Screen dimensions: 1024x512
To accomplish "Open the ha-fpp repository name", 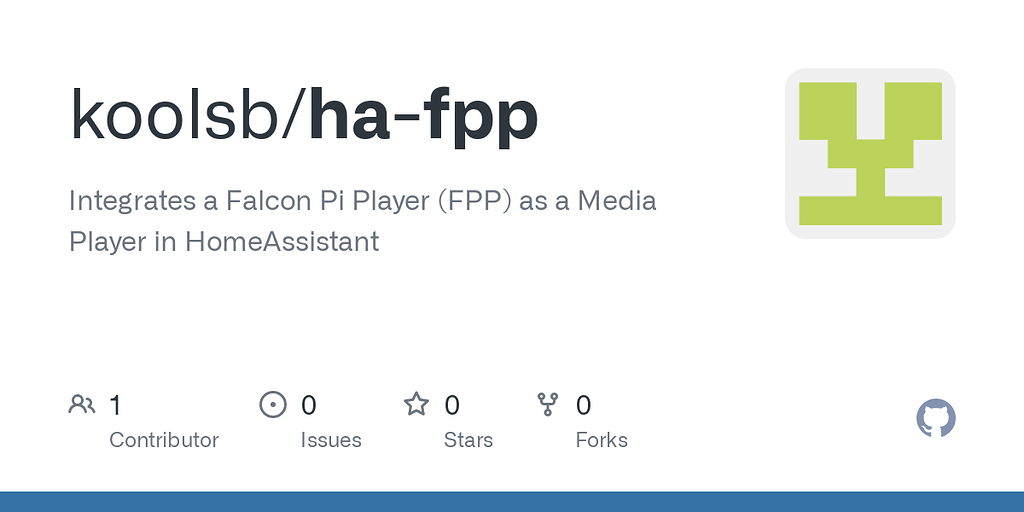I will coord(423,116).
